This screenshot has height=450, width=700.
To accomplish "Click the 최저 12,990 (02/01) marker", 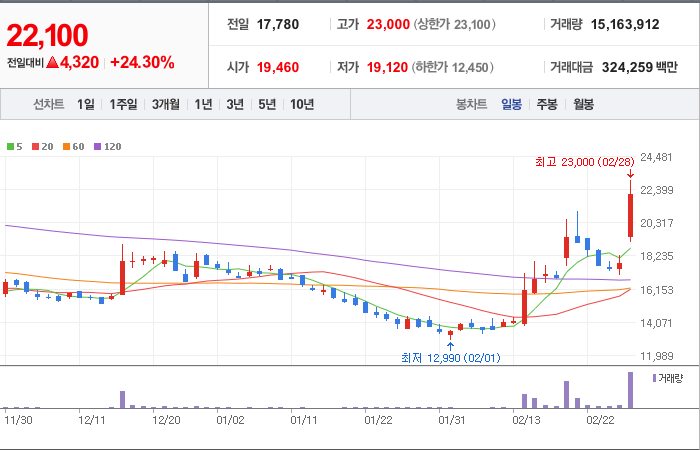I will click(451, 358).
